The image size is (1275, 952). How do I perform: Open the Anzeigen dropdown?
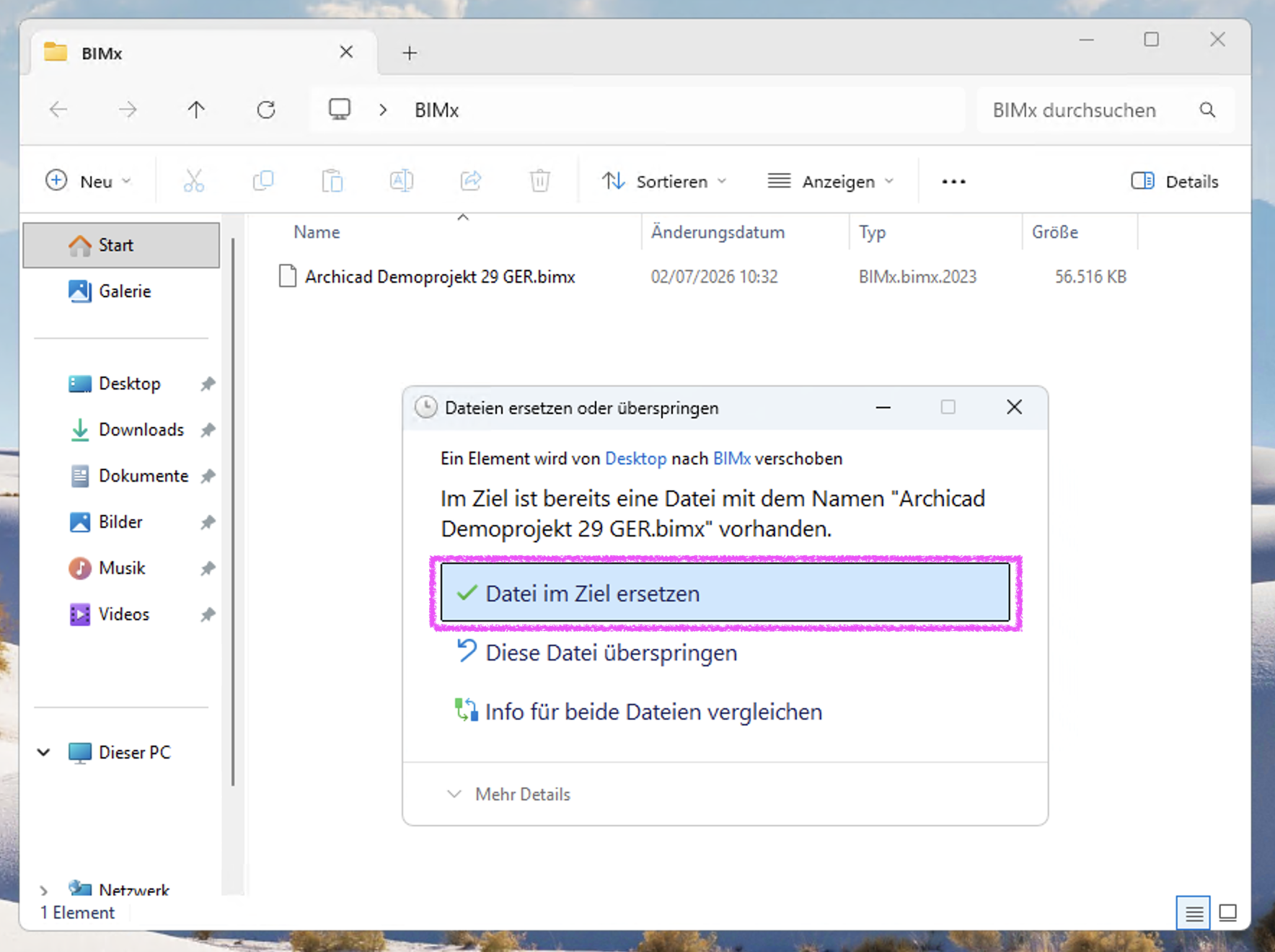click(831, 181)
